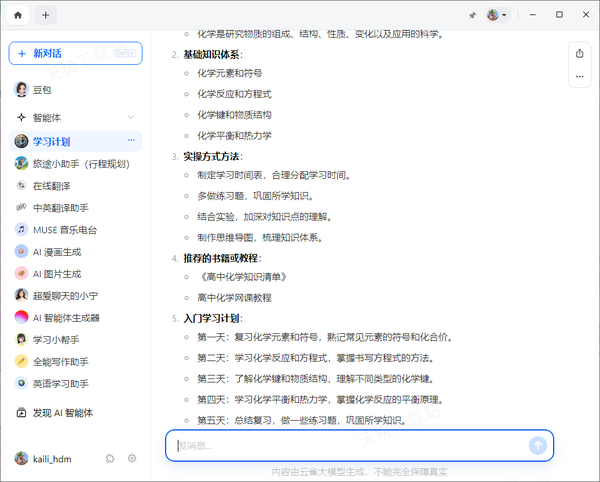Open the MUSE 音乐电台 agent

pyautogui.click(x=68, y=229)
